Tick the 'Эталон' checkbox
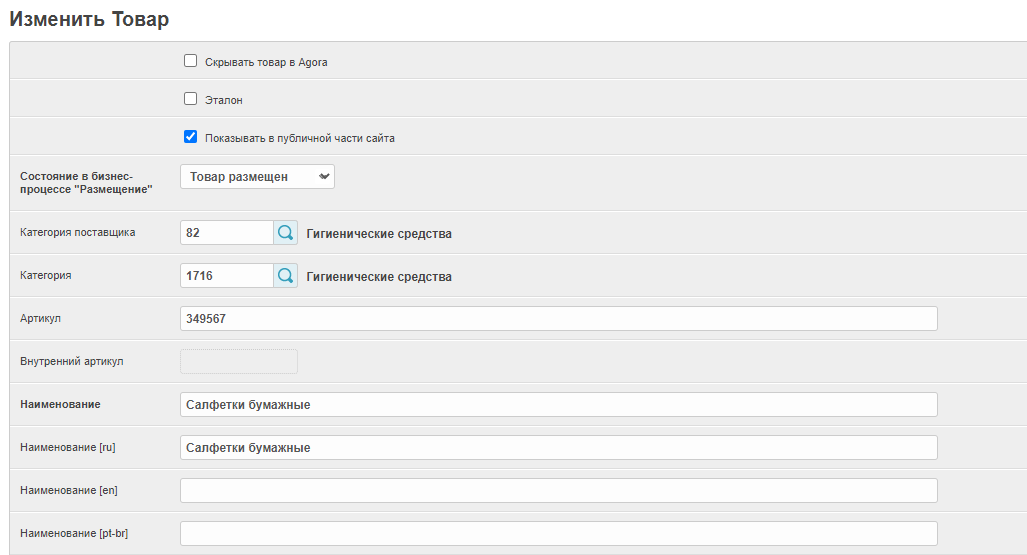The height and width of the screenshot is (555, 1027). [x=191, y=99]
